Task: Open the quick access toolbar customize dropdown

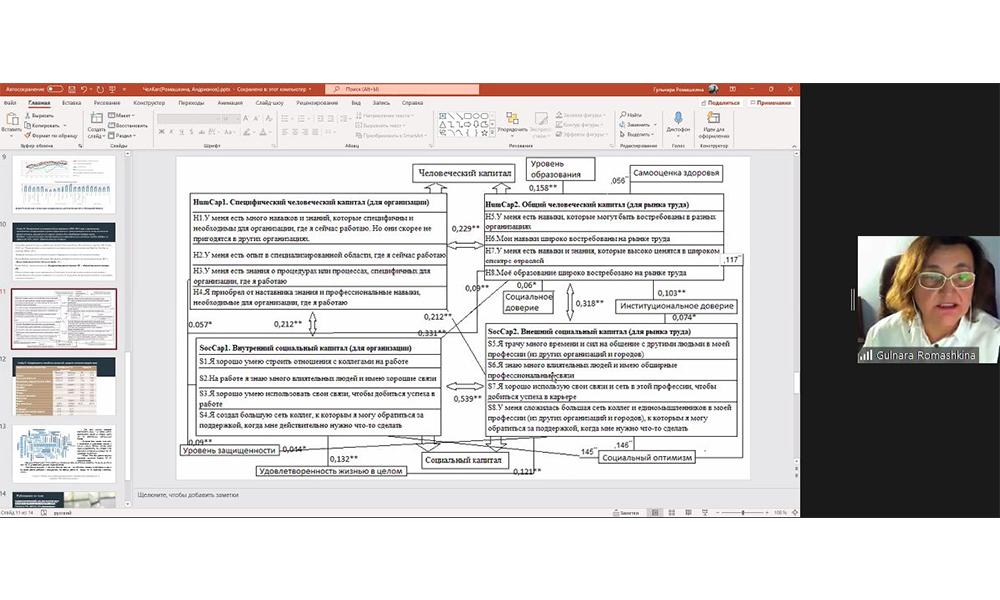Action: pos(124,89)
